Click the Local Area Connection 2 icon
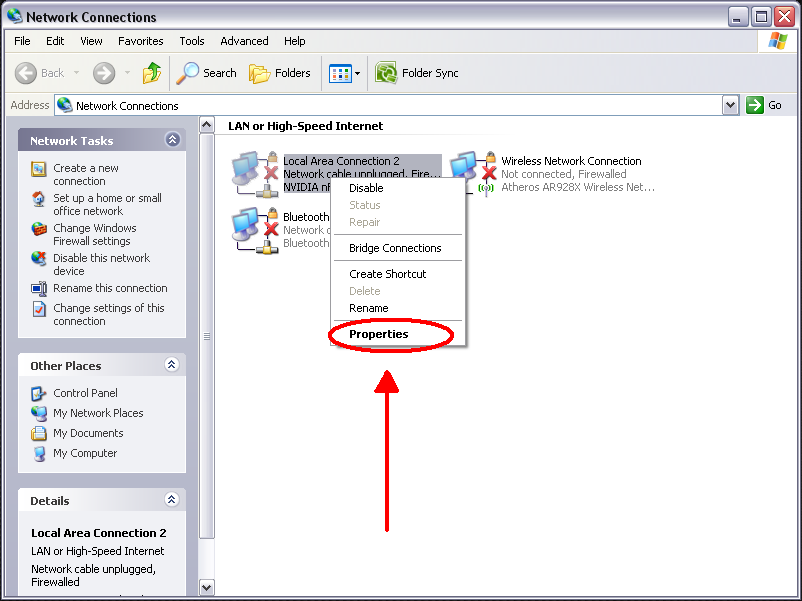The width and height of the screenshot is (802, 601). tap(255, 174)
